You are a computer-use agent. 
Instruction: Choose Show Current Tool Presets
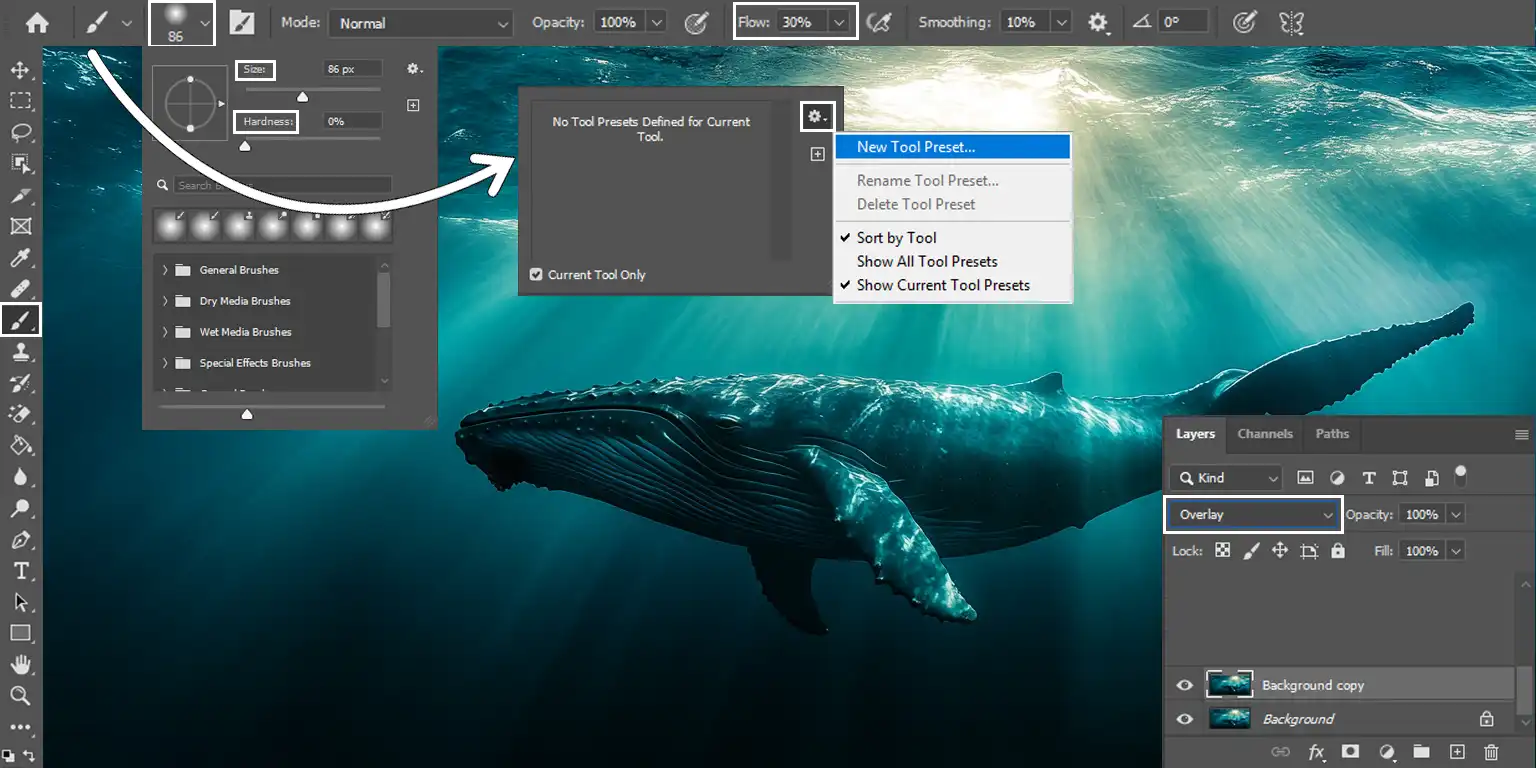(953, 285)
